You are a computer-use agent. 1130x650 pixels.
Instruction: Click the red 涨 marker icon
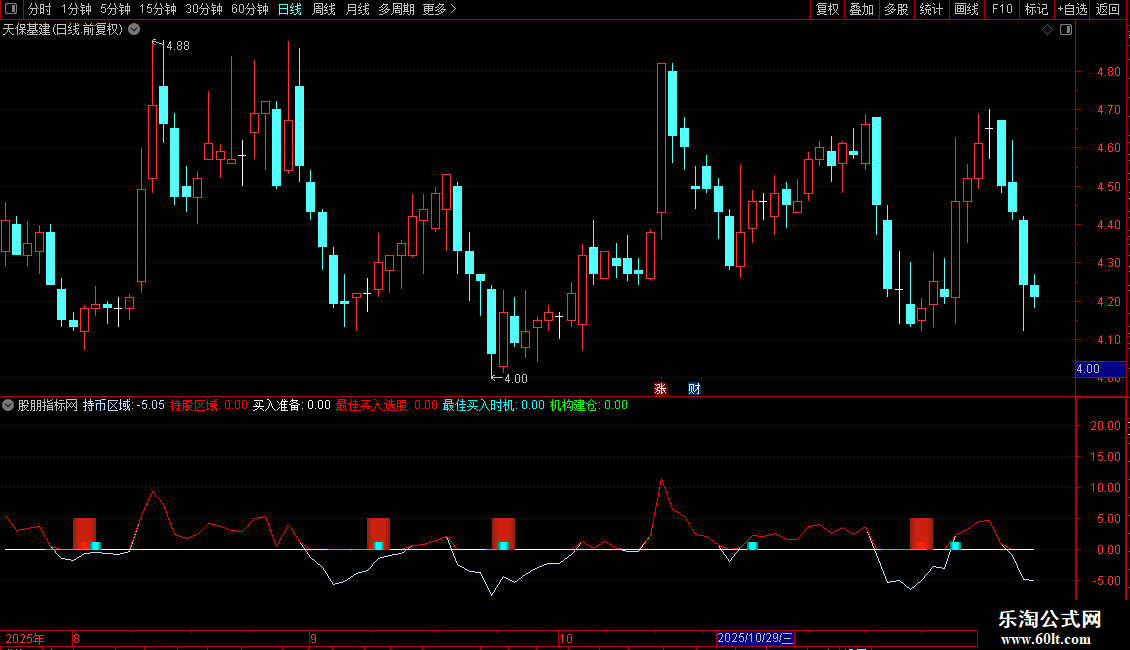[660, 388]
